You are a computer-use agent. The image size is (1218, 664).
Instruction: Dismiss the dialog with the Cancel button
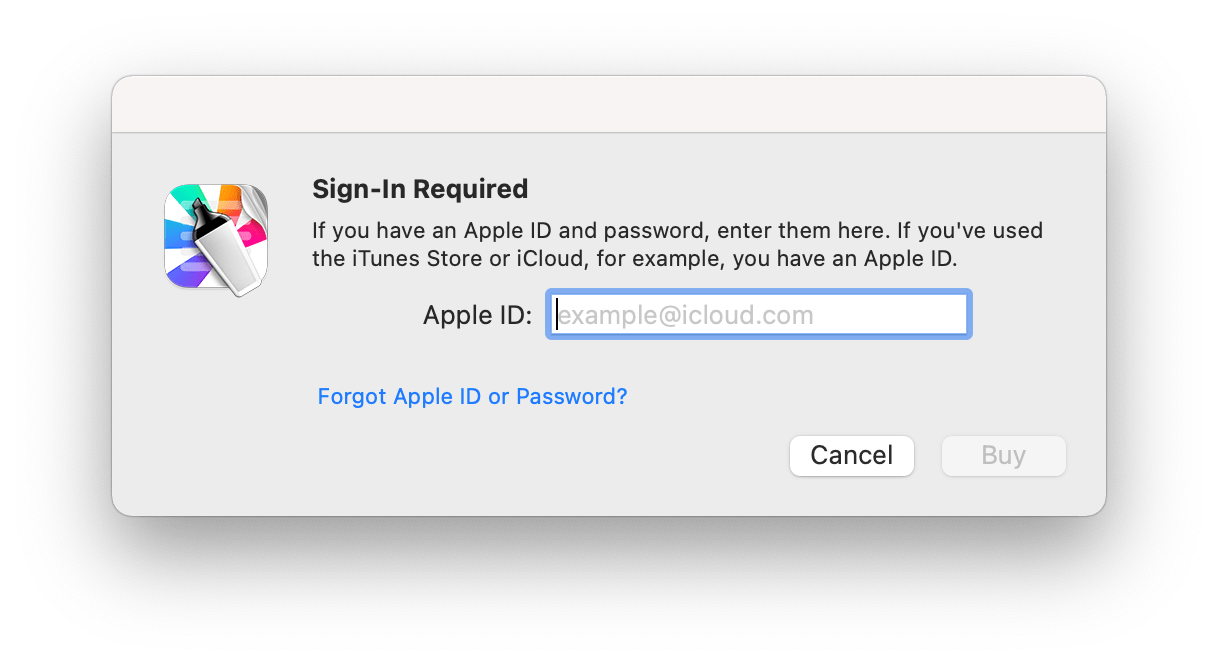click(x=852, y=456)
